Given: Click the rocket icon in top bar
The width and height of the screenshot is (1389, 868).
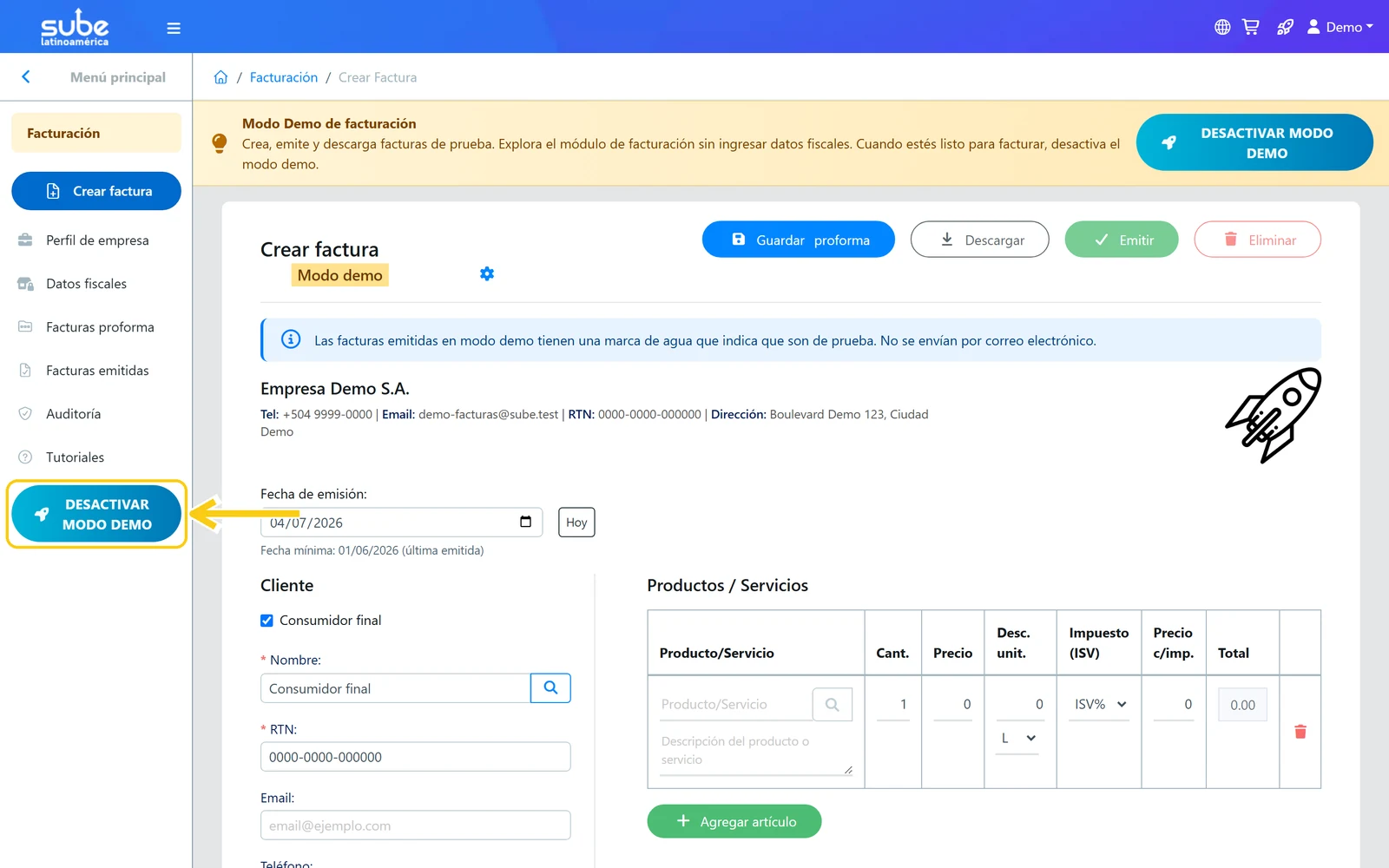Looking at the screenshot, I should (x=1285, y=27).
